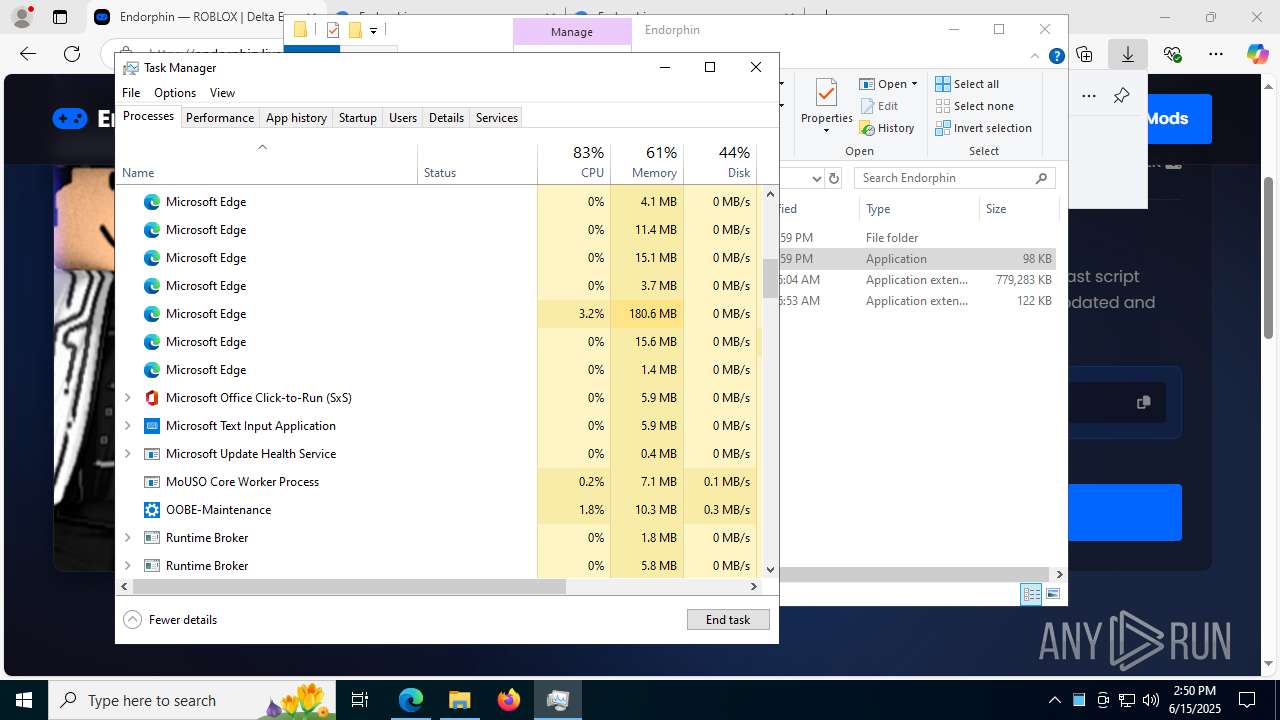The height and width of the screenshot is (720, 1280).
Task: Switch to the Startup tab
Action: (x=357, y=118)
